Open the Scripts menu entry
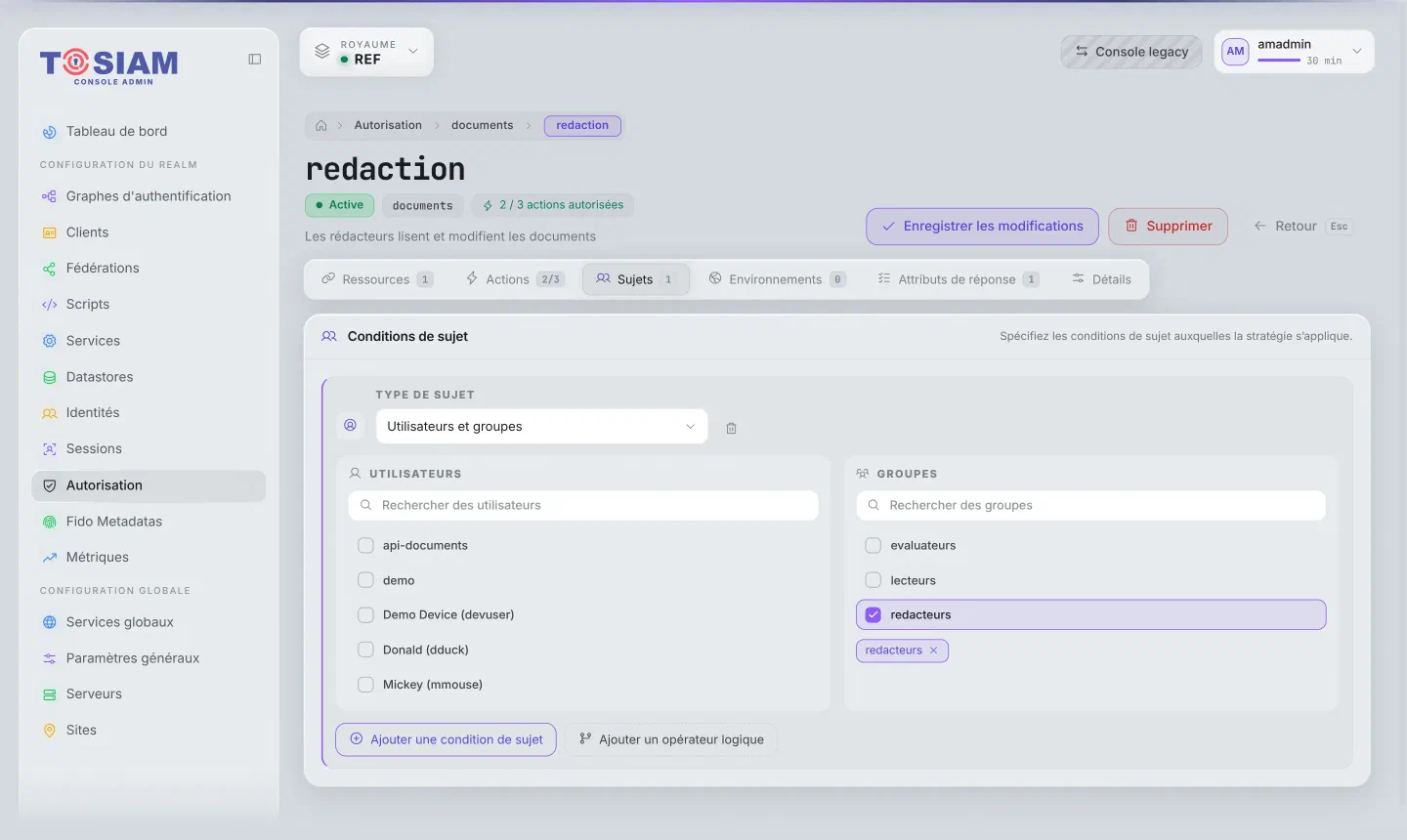The image size is (1407, 840). pos(149,305)
